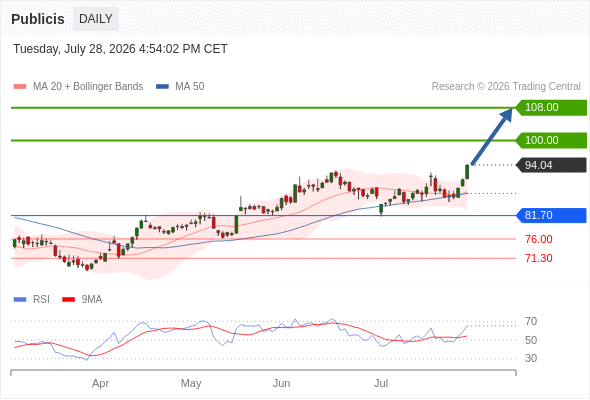The width and height of the screenshot is (590, 400).
Task: Click the RSI legend label
Action: coord(41,300)
